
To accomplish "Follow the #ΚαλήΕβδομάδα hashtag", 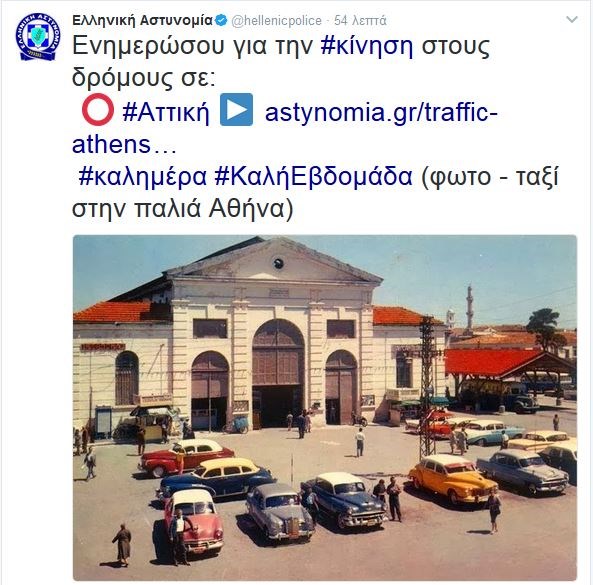I will pos(313,176).
